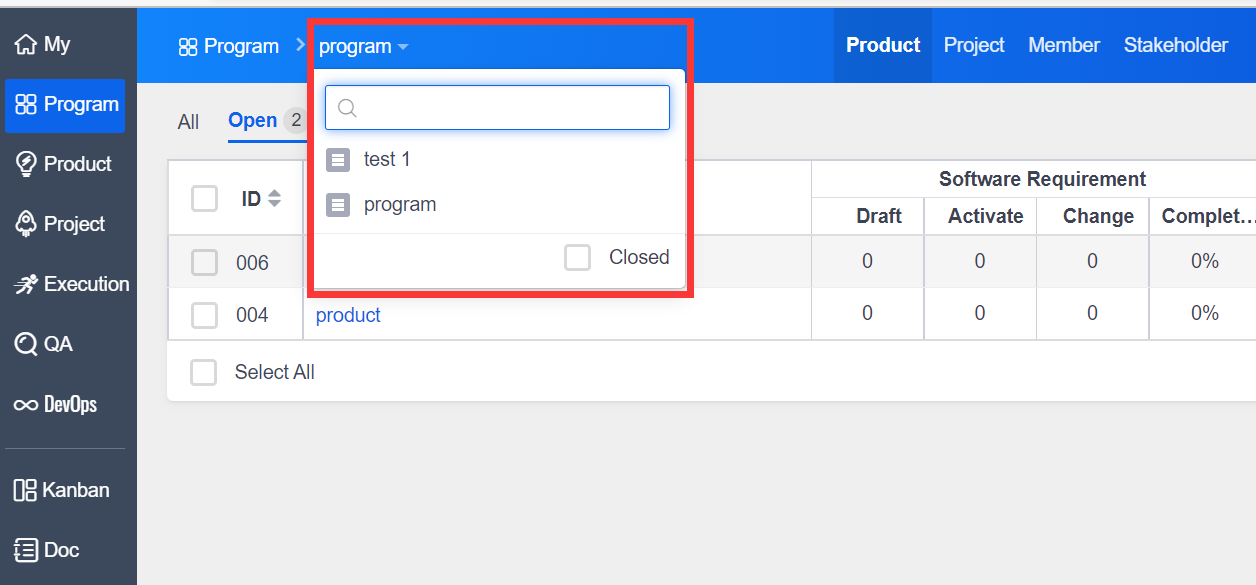Image resolution: width=1256 pixels, height=585 pixels.
Task: Switch to the Member tab
Action: click(1064, 46)
